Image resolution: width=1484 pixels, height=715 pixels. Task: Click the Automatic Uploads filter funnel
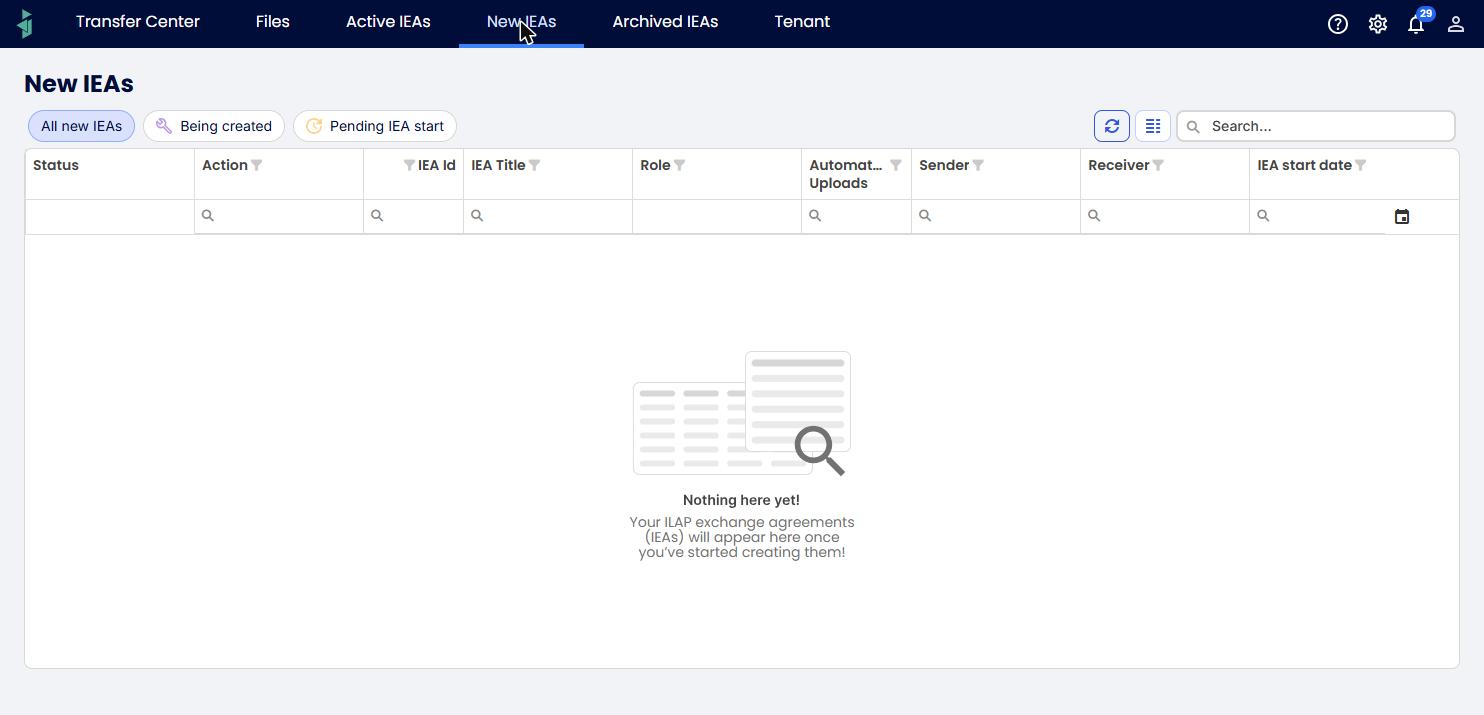point(896,165)
